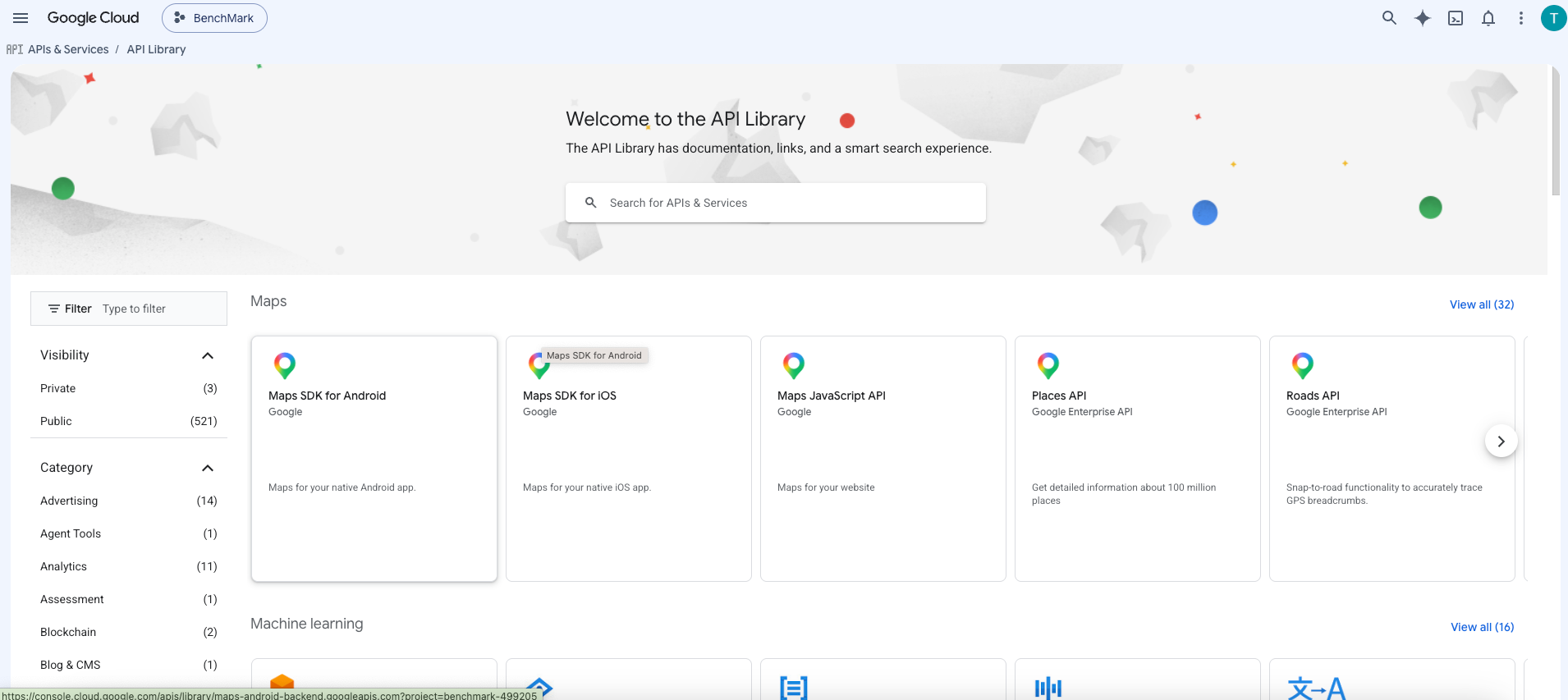Image resolution: width=1568 pixels, height=700 pixels.
Task: Open the account avatar T
Action: (x=1553, y=18)
